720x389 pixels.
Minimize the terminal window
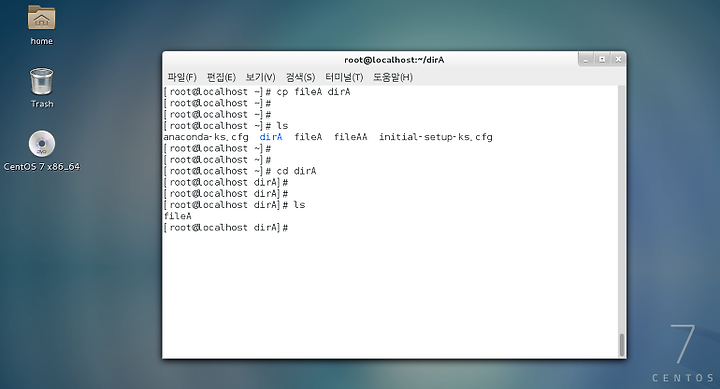[x=585, y=59]
